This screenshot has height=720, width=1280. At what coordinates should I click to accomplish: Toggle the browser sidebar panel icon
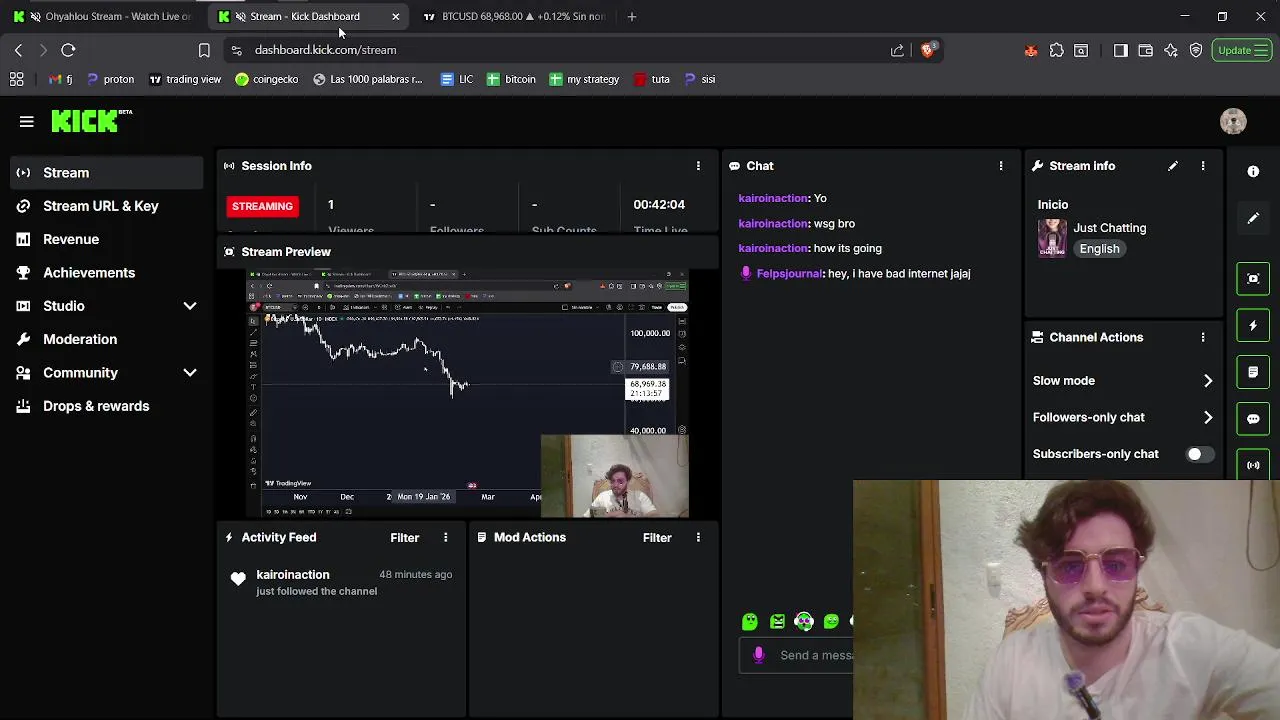coord(1120,50)
